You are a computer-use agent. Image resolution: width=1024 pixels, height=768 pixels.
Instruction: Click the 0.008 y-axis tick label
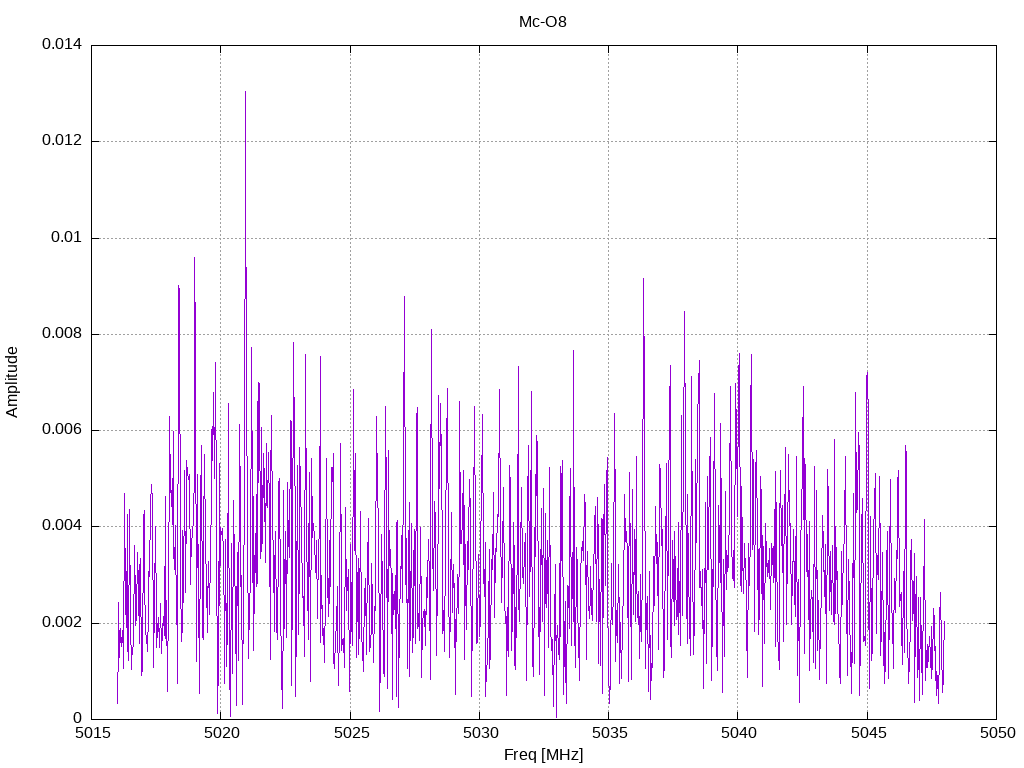coord(61,334)
